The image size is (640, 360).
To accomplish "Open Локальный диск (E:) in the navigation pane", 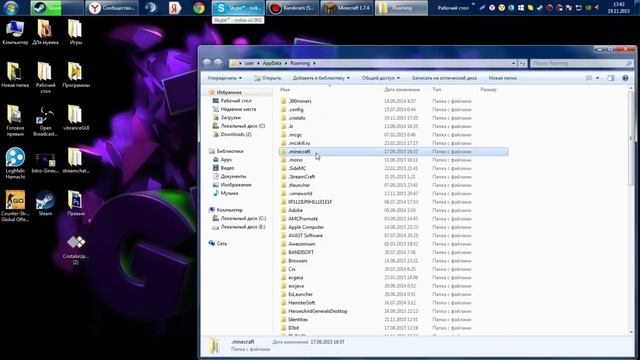I will 243,227.
